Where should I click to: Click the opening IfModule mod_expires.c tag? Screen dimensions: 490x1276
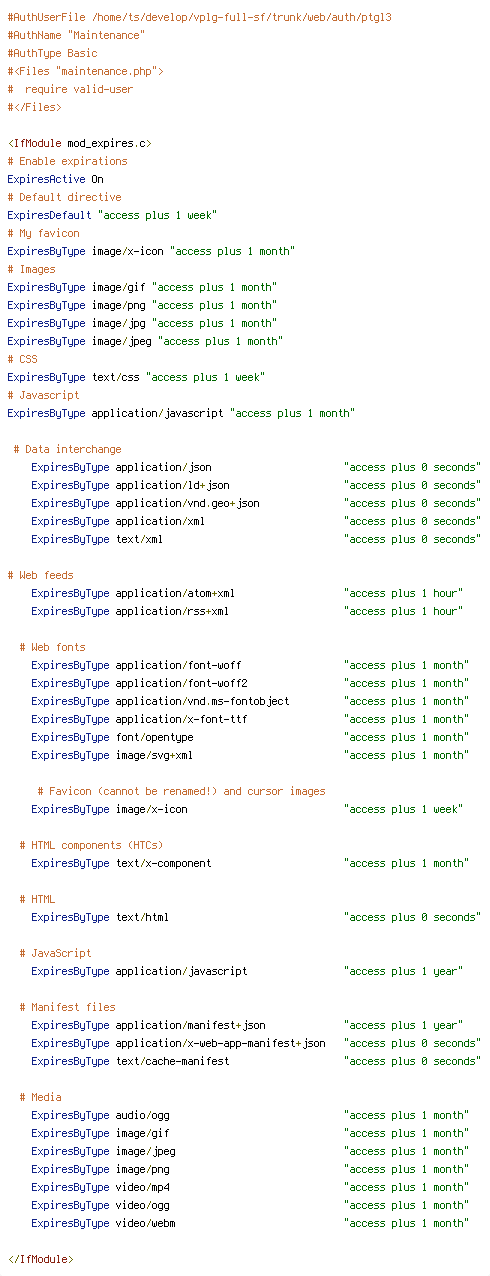tap(79, 144)
